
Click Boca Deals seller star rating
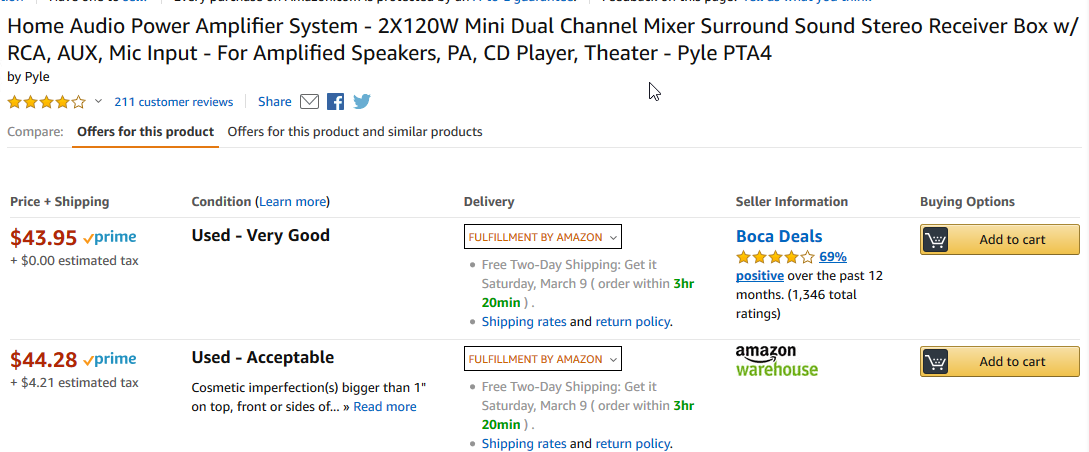[x=775, y=258]
